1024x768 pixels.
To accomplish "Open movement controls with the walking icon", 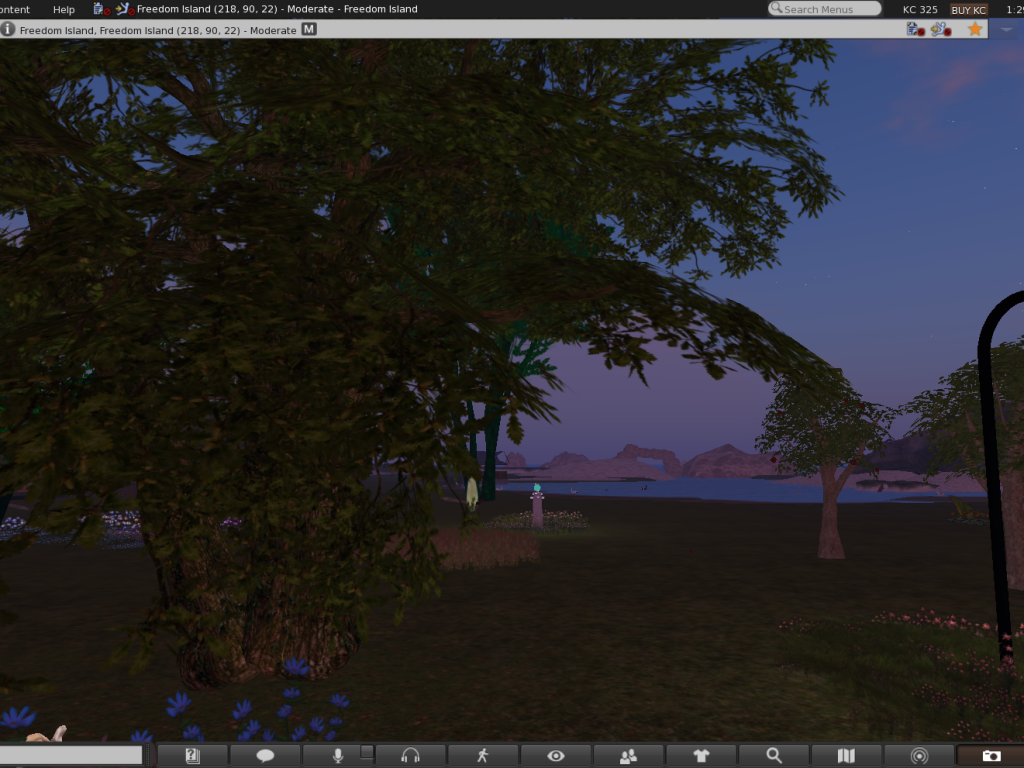I will 484,755.
